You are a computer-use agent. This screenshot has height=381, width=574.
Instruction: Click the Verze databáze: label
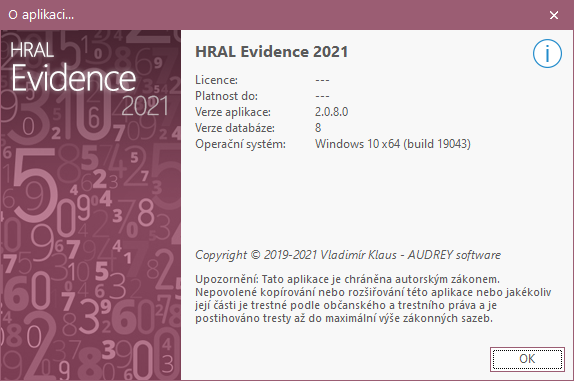(235, 128)
